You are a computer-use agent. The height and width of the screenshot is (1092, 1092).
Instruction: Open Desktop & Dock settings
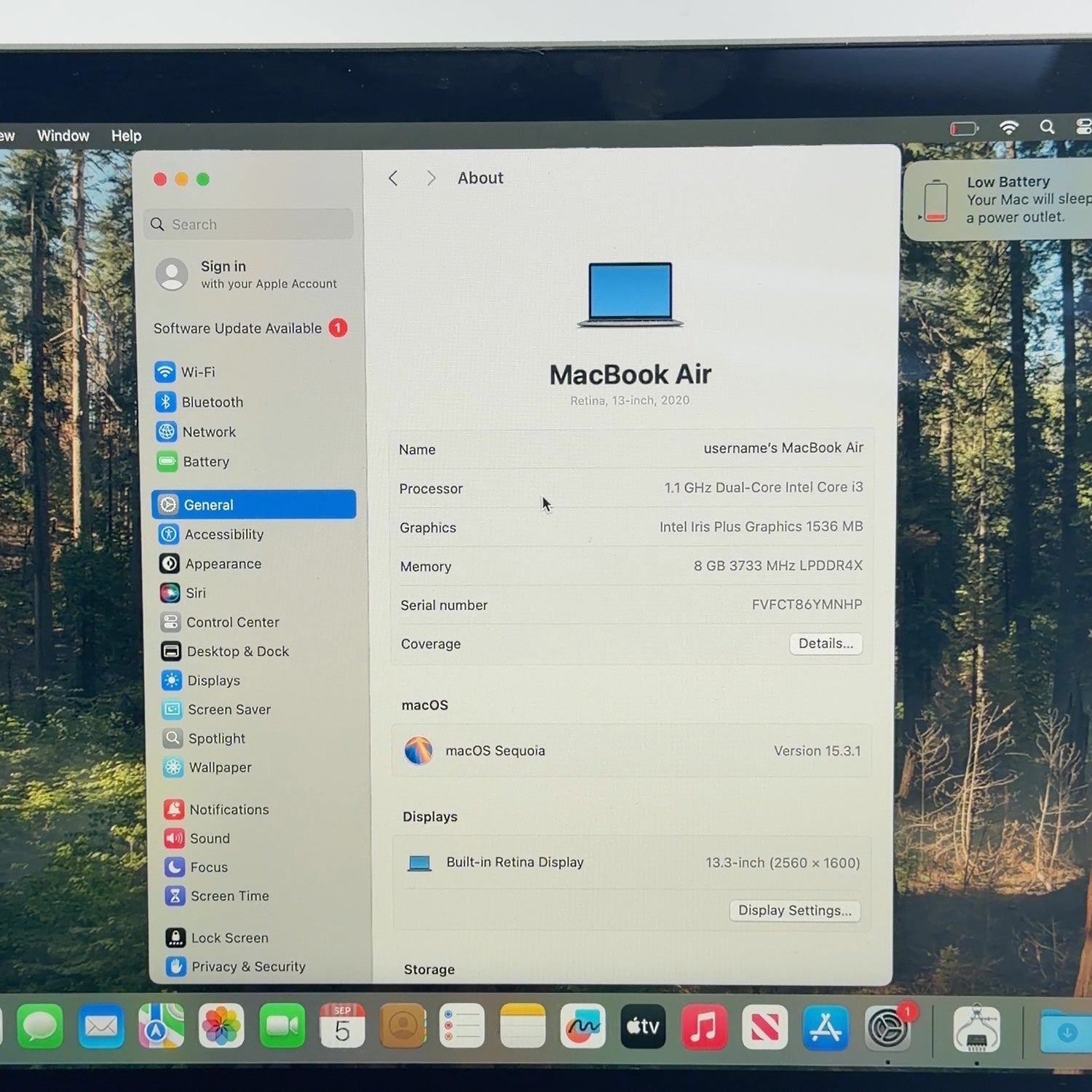tap(225, 651)
